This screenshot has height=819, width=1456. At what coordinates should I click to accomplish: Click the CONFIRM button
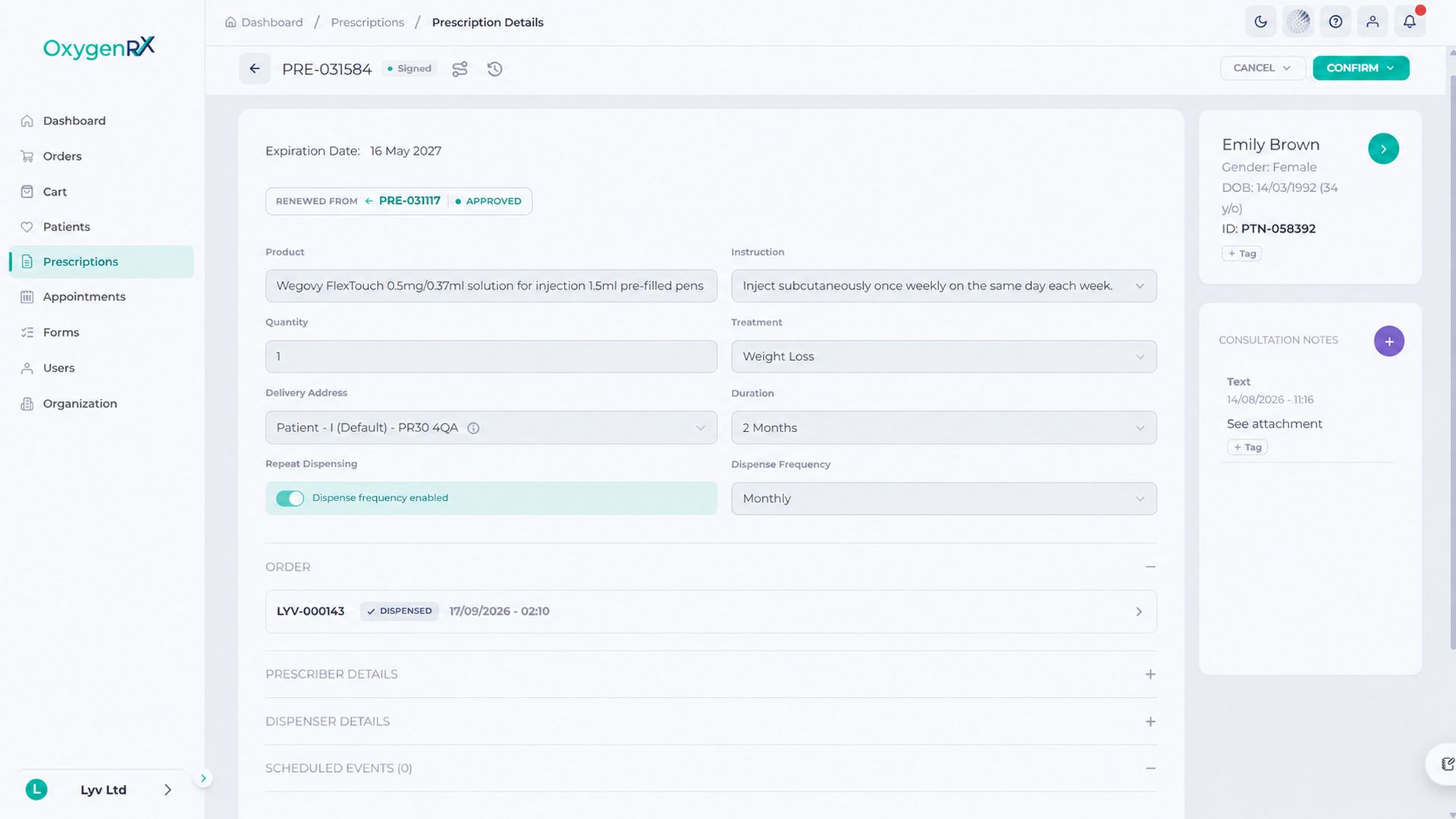1360,68
